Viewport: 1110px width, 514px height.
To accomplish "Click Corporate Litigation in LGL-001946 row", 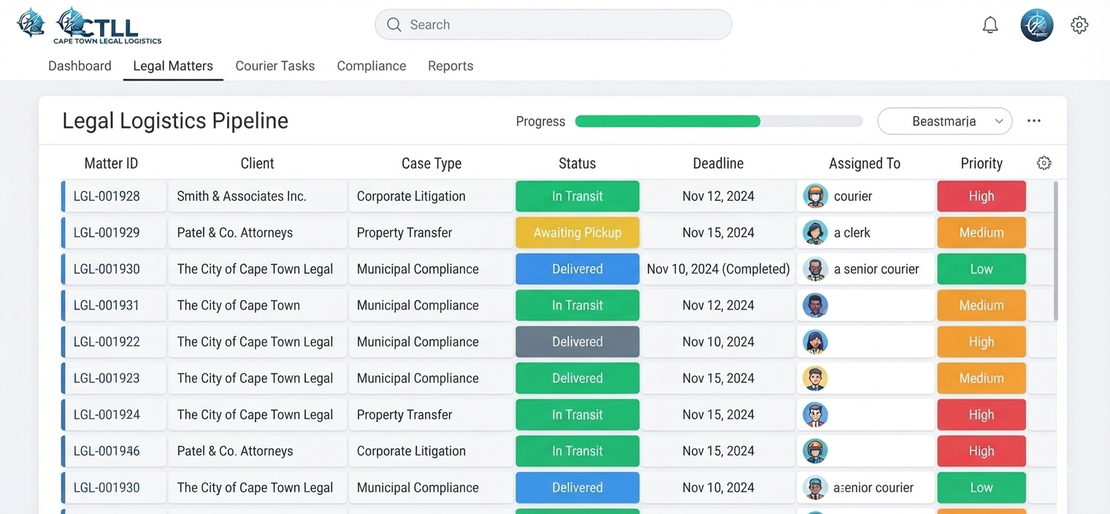I will 411,451.
